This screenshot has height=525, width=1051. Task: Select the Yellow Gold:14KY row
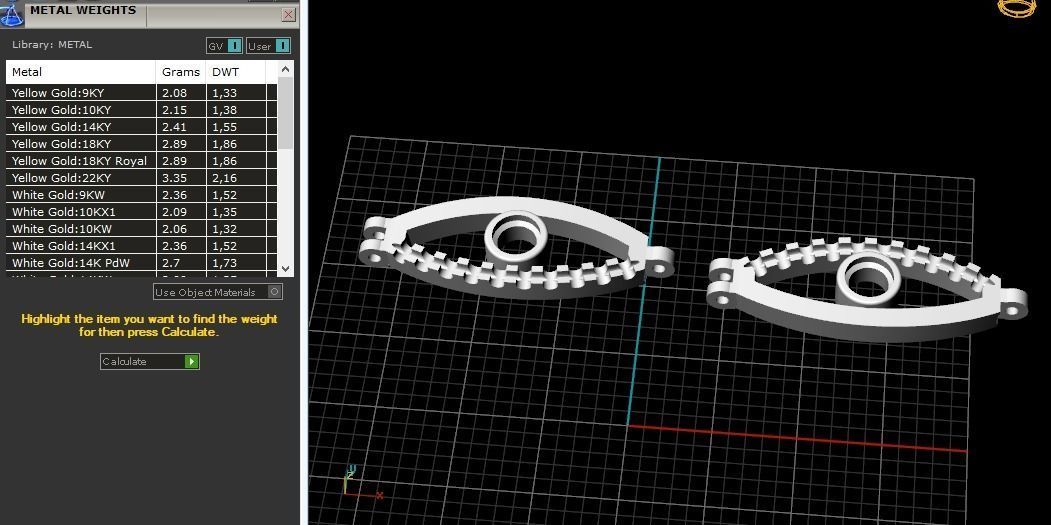pos(141,127)
